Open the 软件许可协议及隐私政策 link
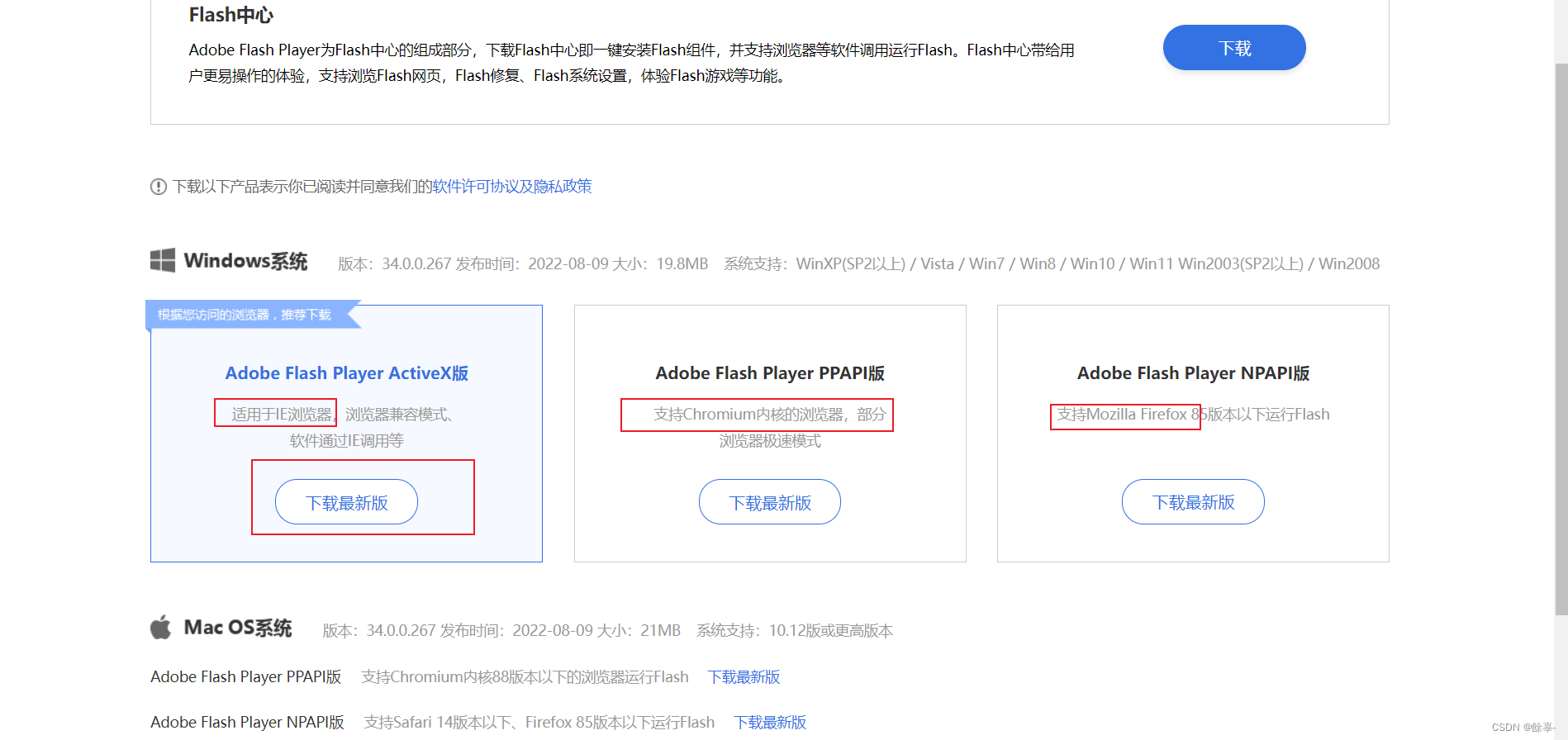The height and width of the screenshot is (740, 1568). (511, 187)
